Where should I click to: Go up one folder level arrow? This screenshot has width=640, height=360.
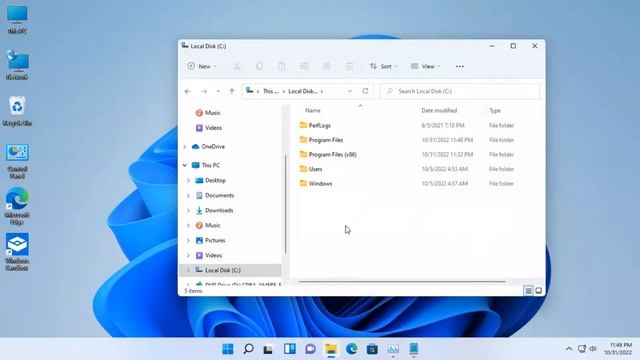[x=232, y=91]
